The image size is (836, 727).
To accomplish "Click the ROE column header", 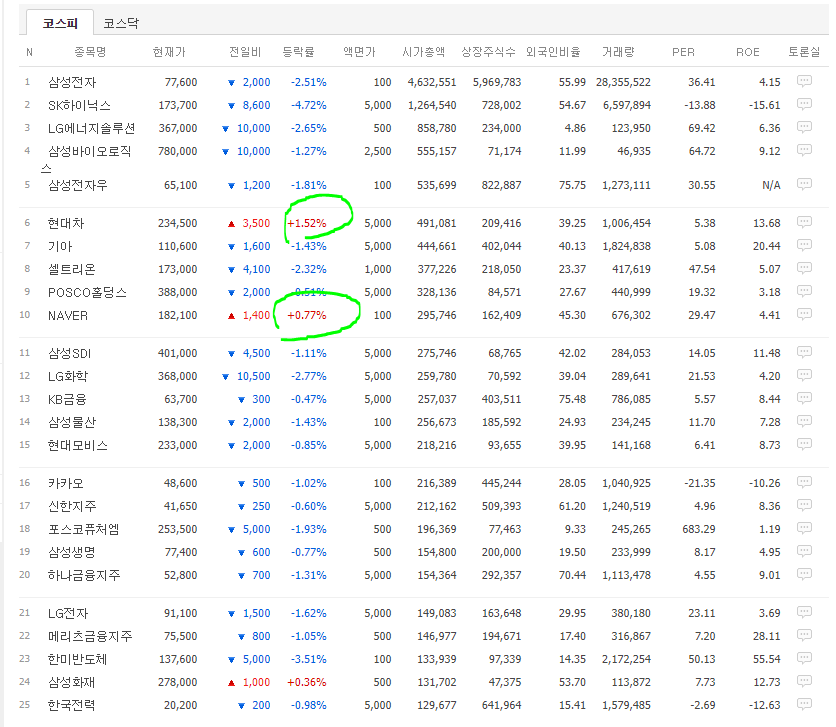I will coord(747,52).
